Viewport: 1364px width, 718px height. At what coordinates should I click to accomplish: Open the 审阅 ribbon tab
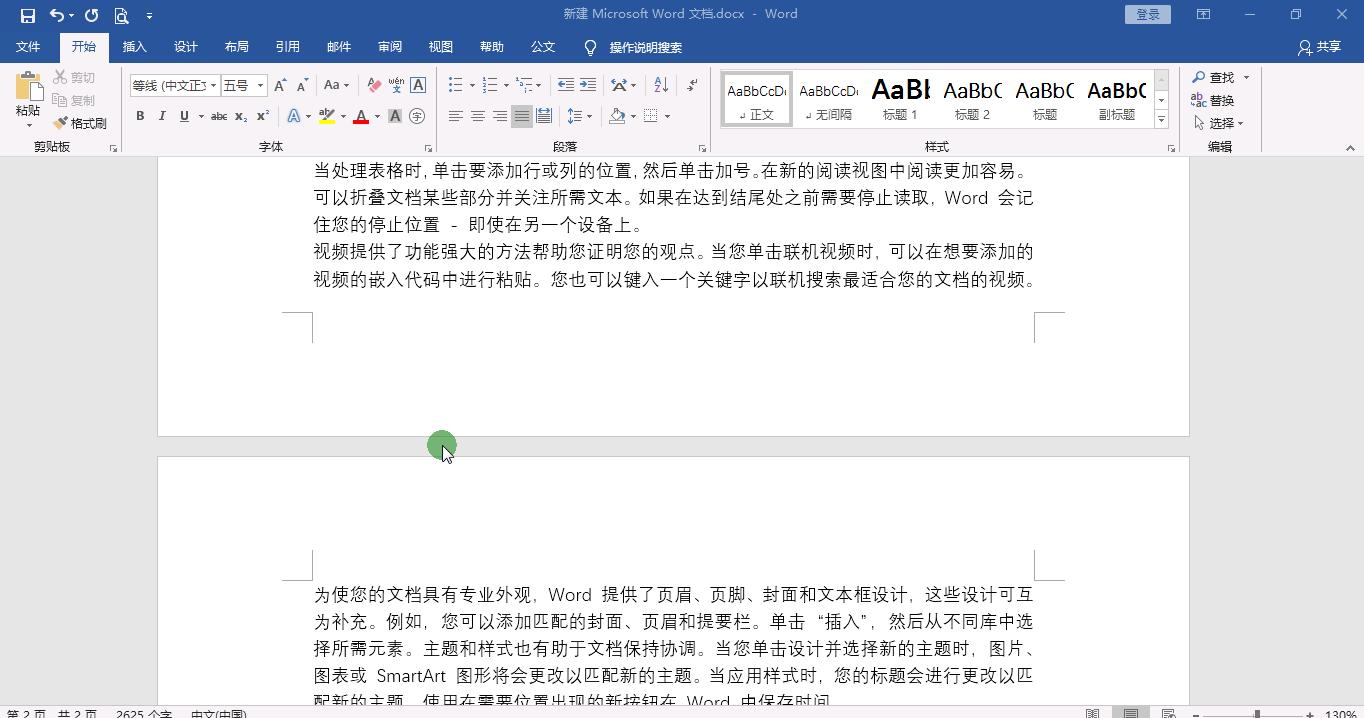[389, 46]
